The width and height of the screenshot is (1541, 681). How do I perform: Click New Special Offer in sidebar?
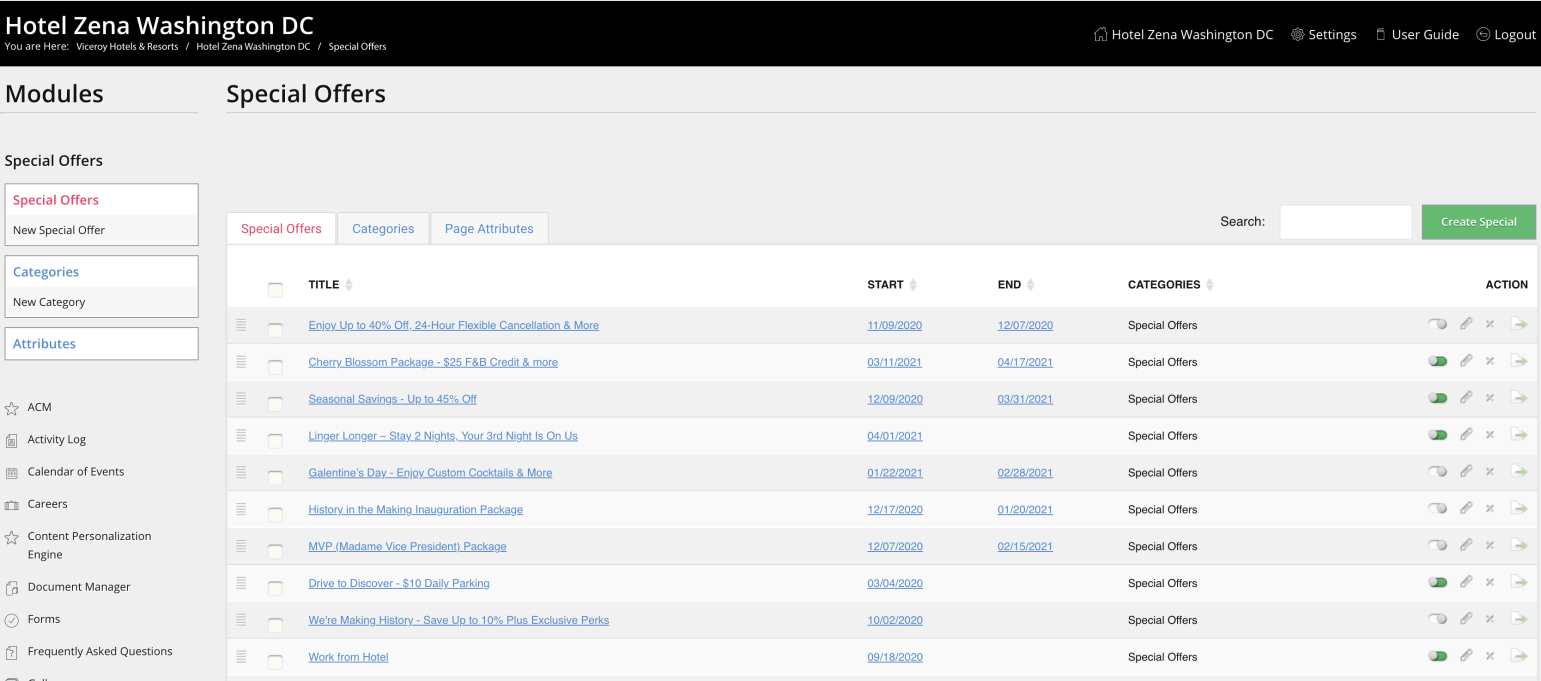tap(59, 230)
